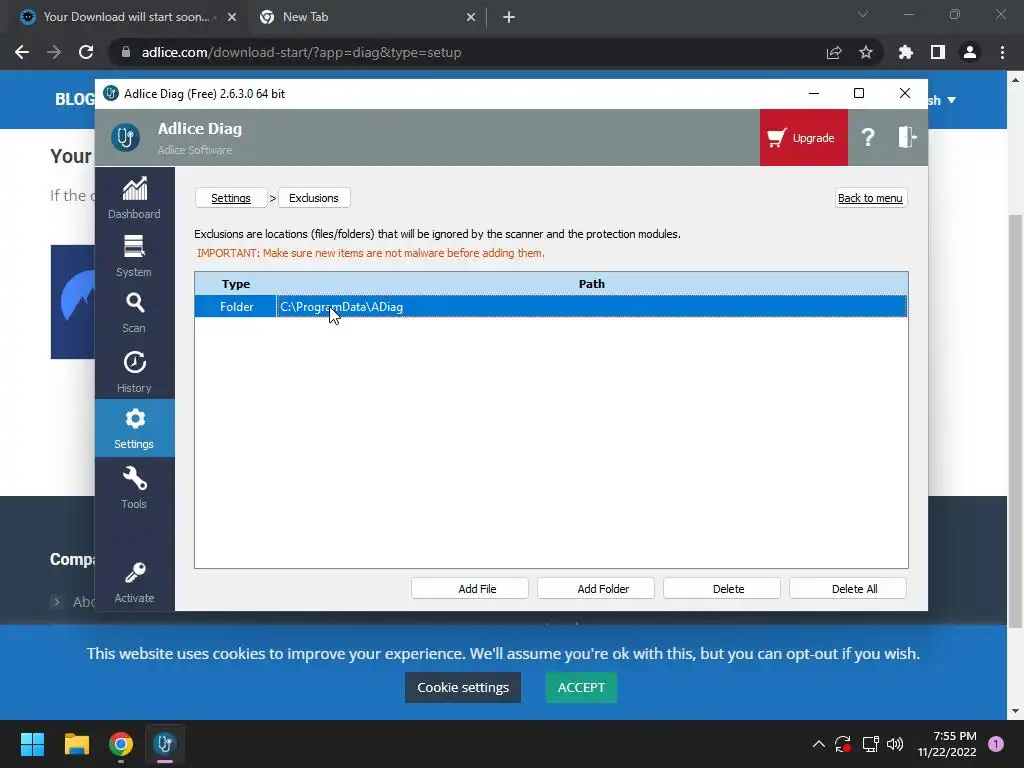Click the Delete button
The image size is (1024, 768).
[722, 588]
